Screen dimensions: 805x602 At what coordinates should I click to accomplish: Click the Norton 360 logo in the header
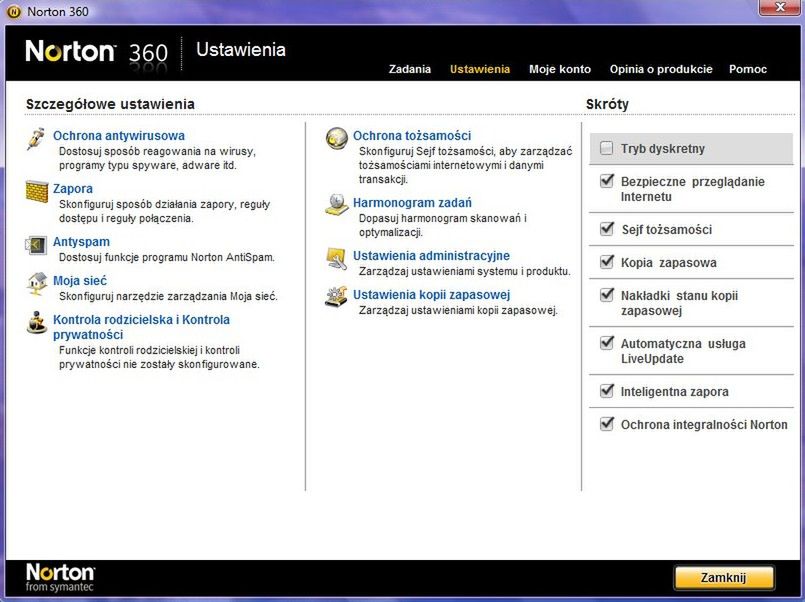(x=97, y=52)
